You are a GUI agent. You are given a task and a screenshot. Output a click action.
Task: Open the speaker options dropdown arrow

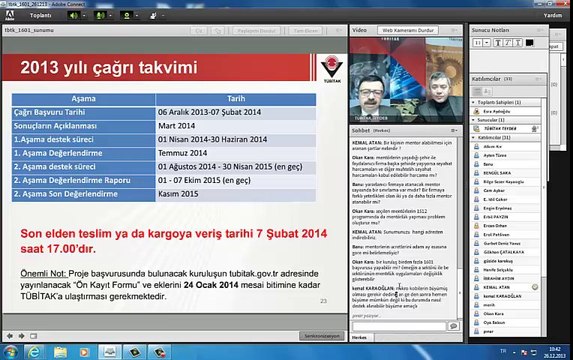84,15
